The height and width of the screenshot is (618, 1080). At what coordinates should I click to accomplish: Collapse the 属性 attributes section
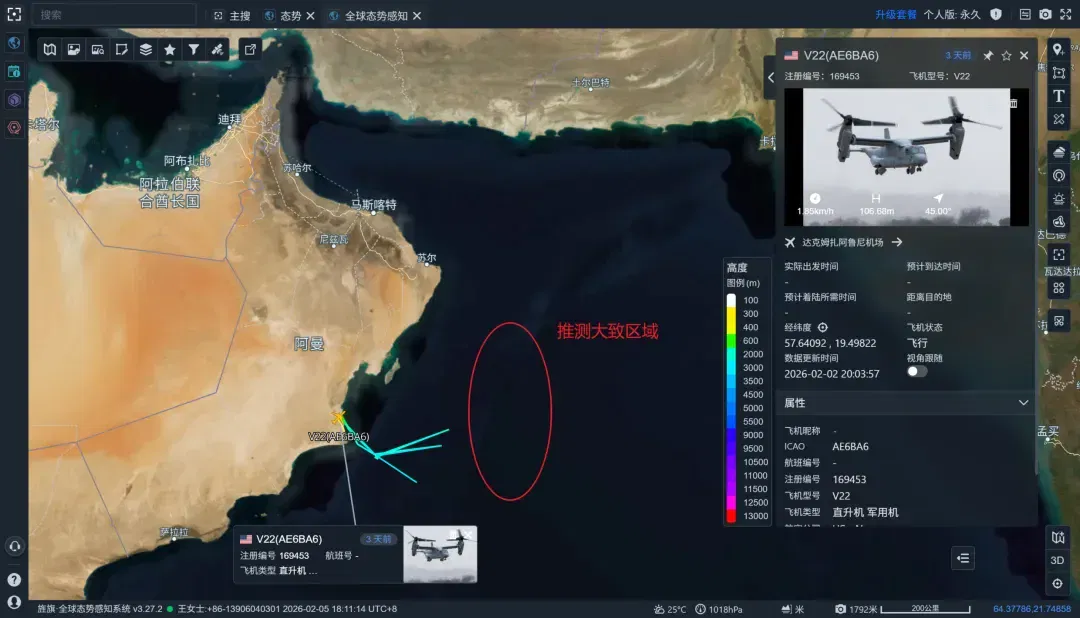[x=1024, y=403]
